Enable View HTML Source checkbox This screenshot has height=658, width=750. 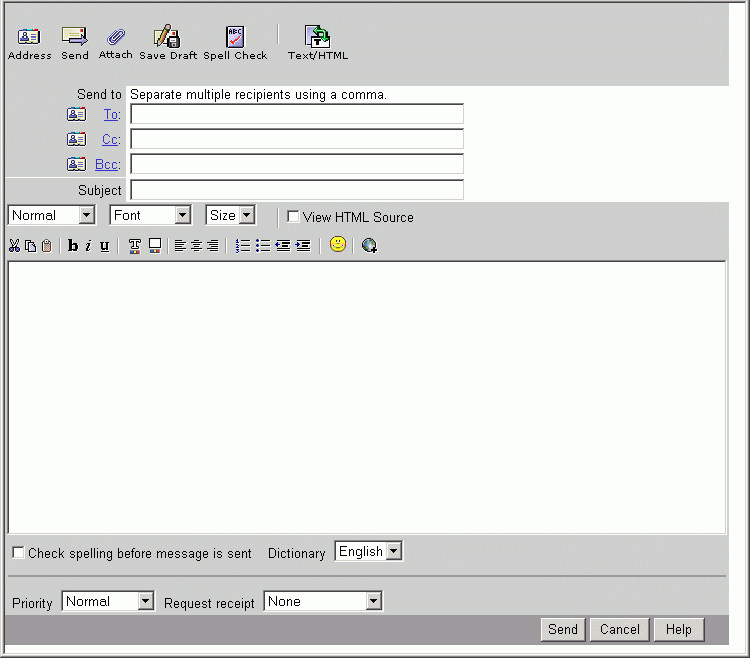click(x=293, y=217)
